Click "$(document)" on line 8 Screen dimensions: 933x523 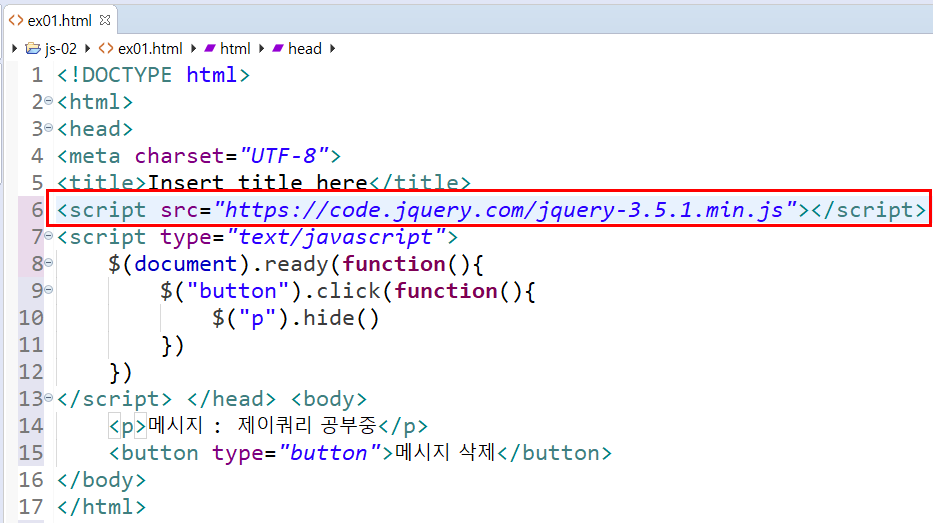(x=179, y=264)
